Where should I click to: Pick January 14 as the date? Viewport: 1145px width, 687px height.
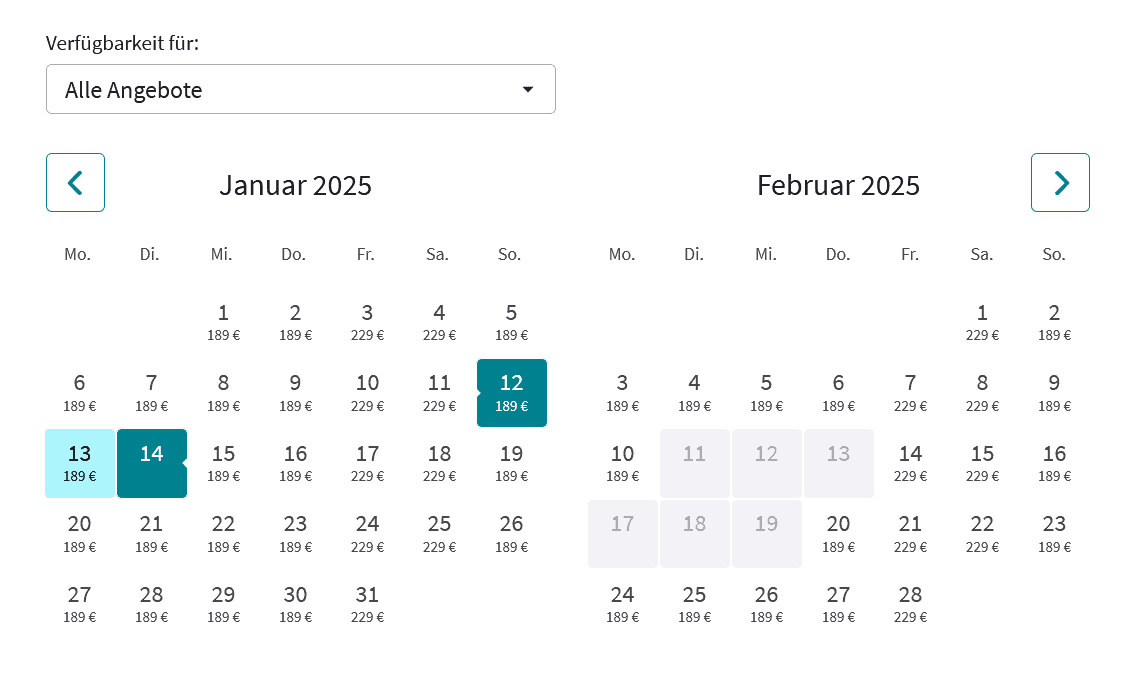pos(152,463)
